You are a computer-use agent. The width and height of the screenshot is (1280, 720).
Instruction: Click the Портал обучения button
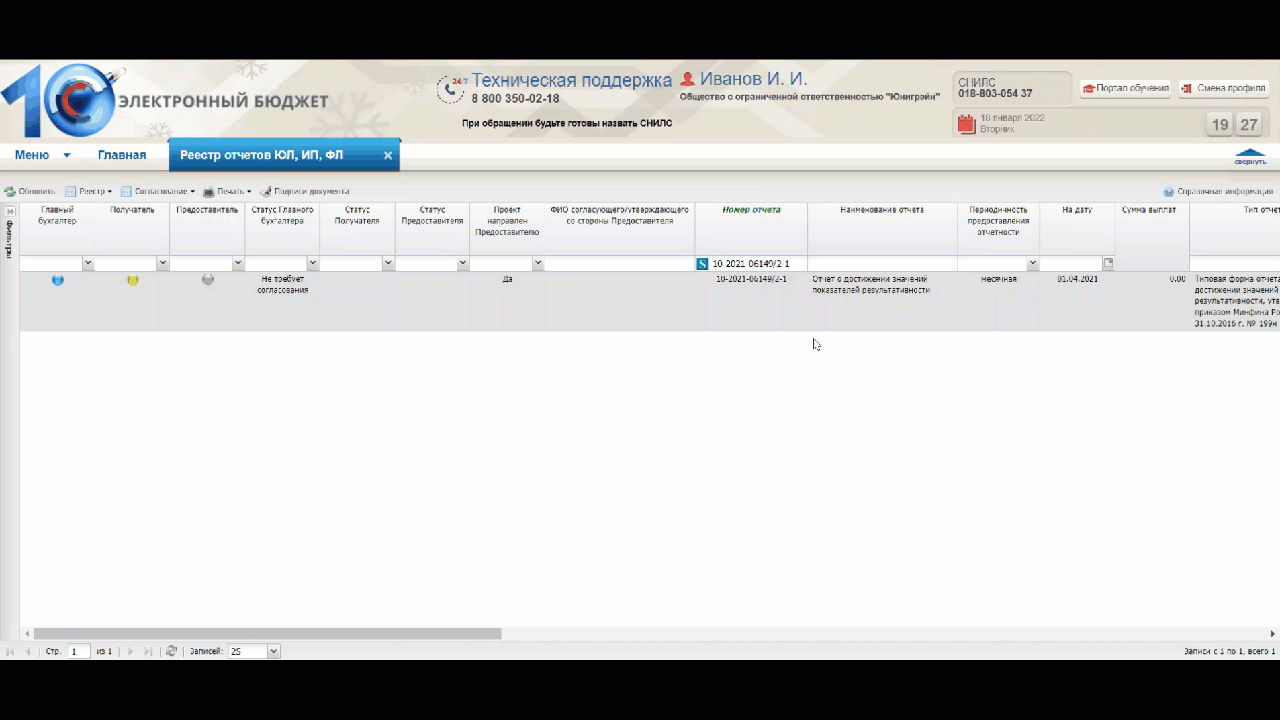coord(1125,88)
